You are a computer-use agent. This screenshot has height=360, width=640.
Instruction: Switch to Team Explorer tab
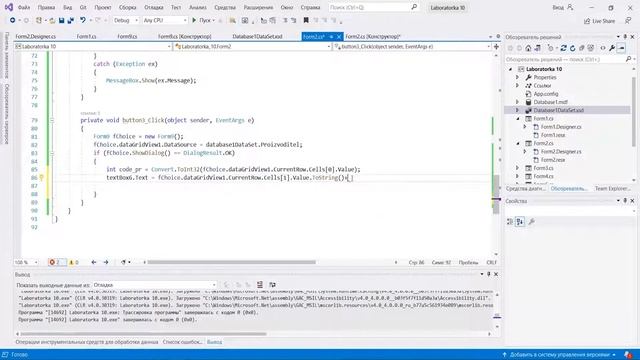point(612,189)
